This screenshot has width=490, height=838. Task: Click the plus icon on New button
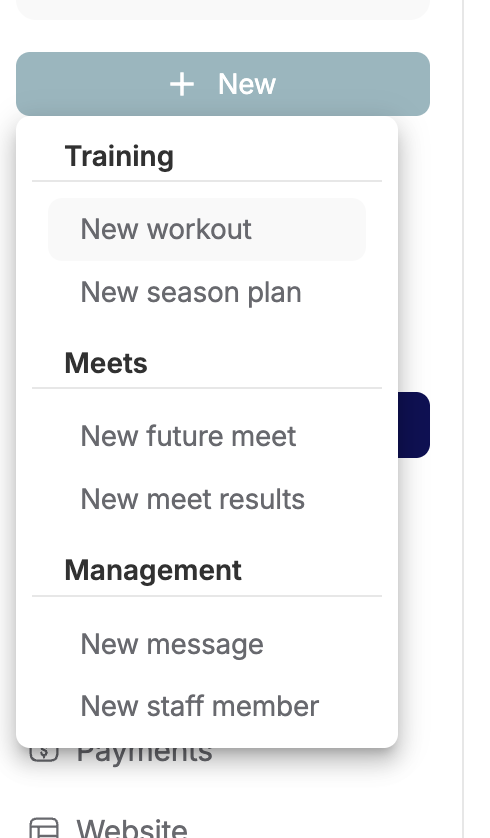tap(182, 84)
